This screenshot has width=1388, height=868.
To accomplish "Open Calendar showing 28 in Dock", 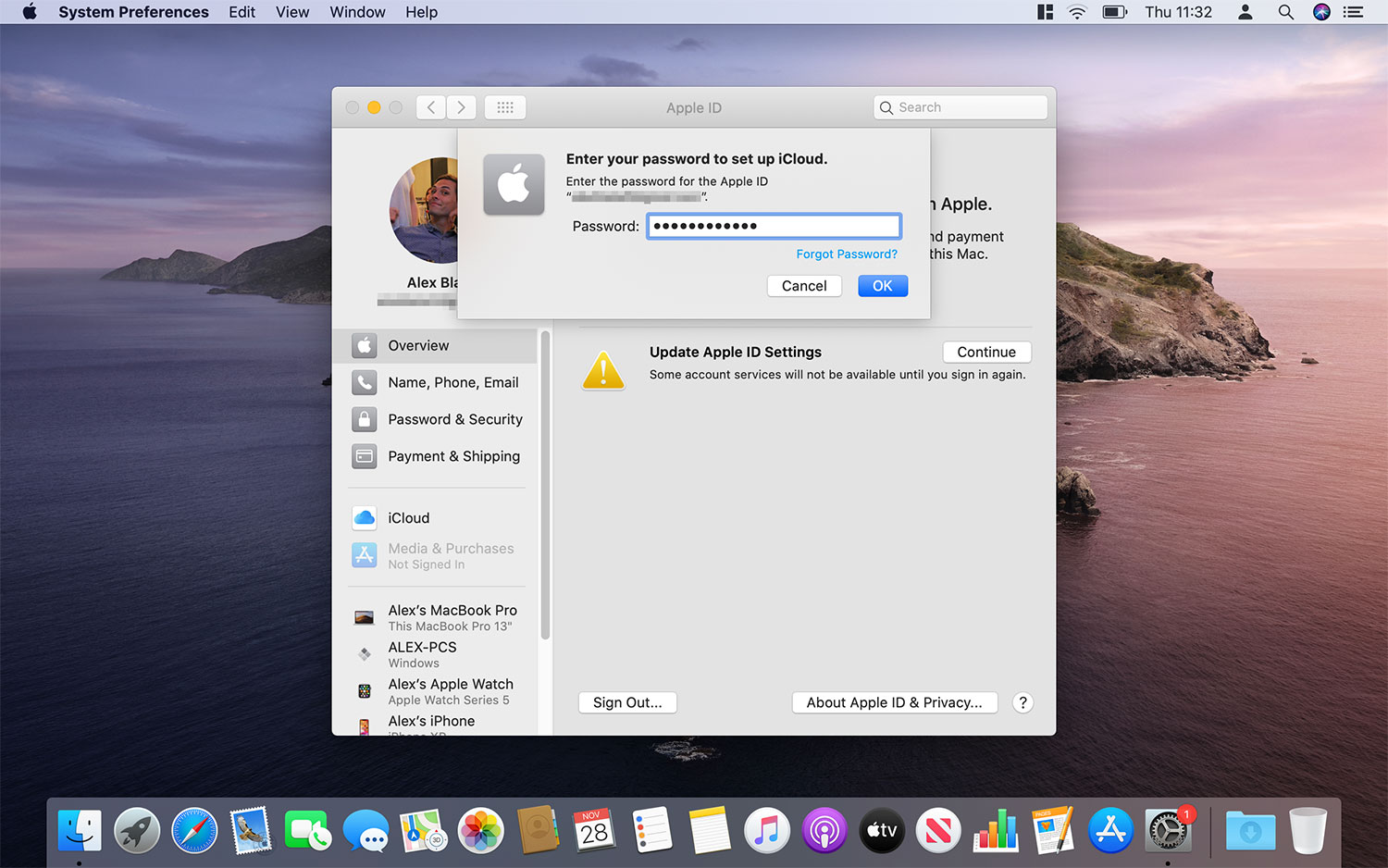I will click(x=595, y=830).
